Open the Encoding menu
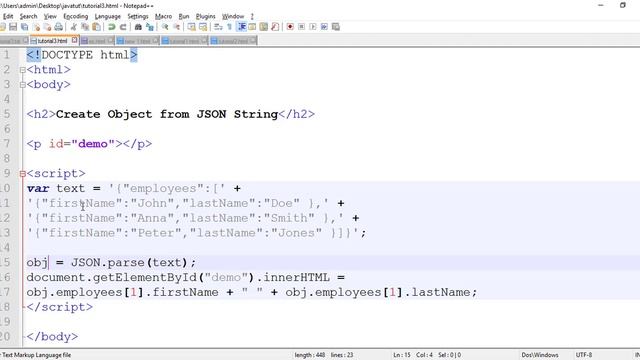640x360 pixels. coord(76,16)
